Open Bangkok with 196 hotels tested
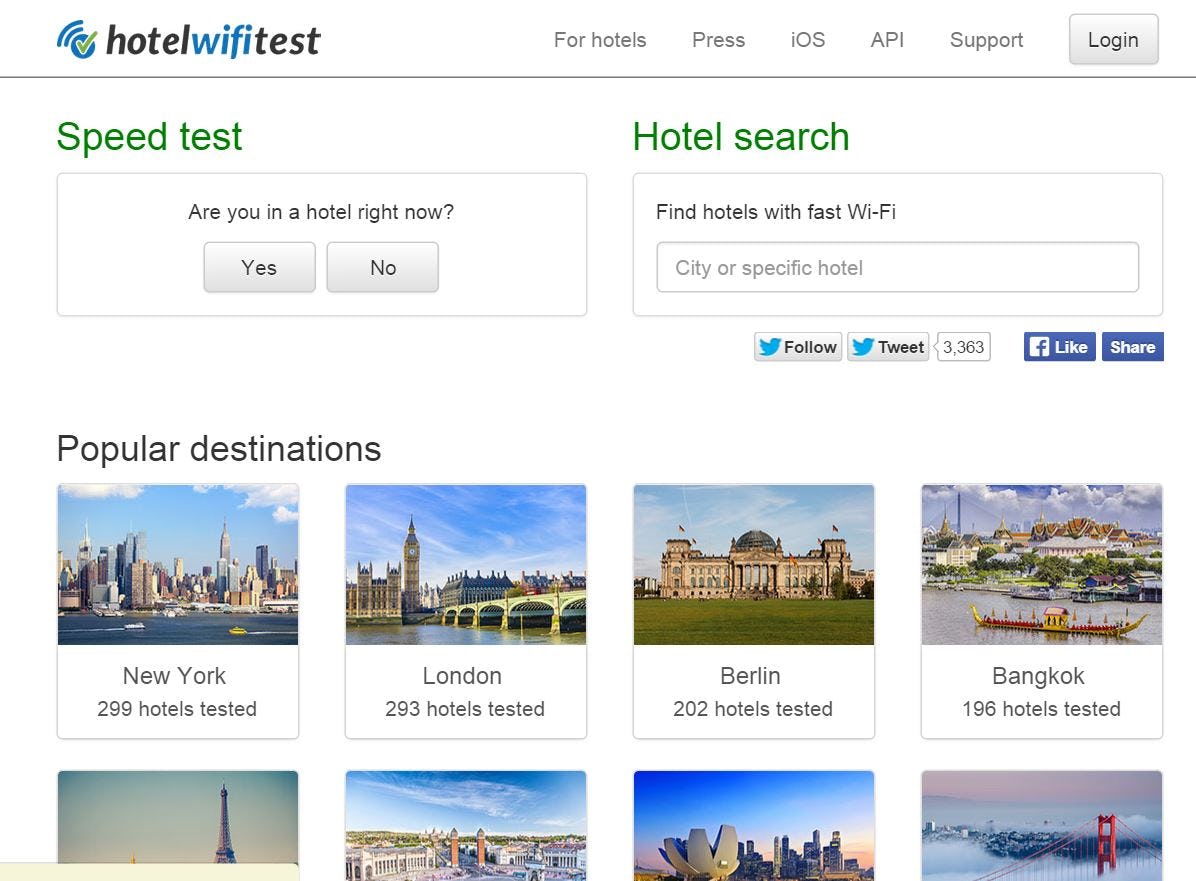The width and height of the screenshot is (1196, 881). click(x=1040, y=610)
